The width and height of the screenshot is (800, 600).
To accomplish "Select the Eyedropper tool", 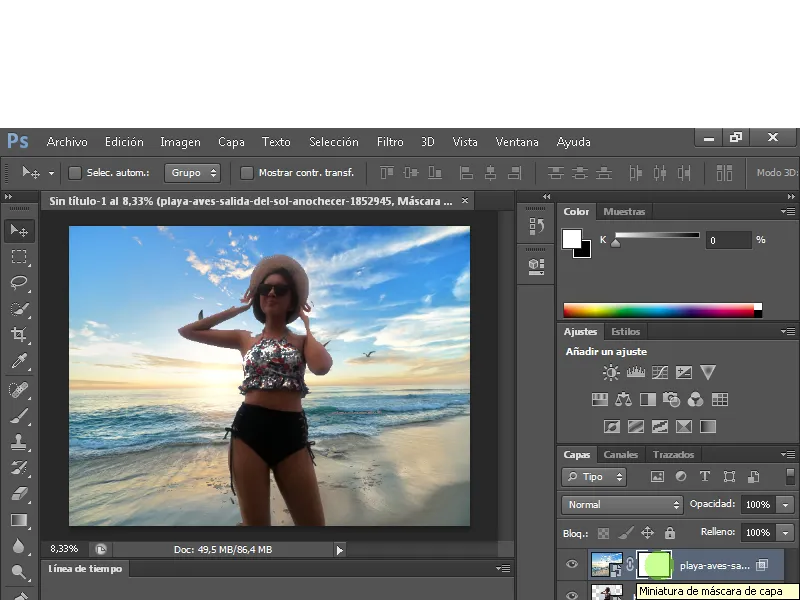I will point(19,361).
